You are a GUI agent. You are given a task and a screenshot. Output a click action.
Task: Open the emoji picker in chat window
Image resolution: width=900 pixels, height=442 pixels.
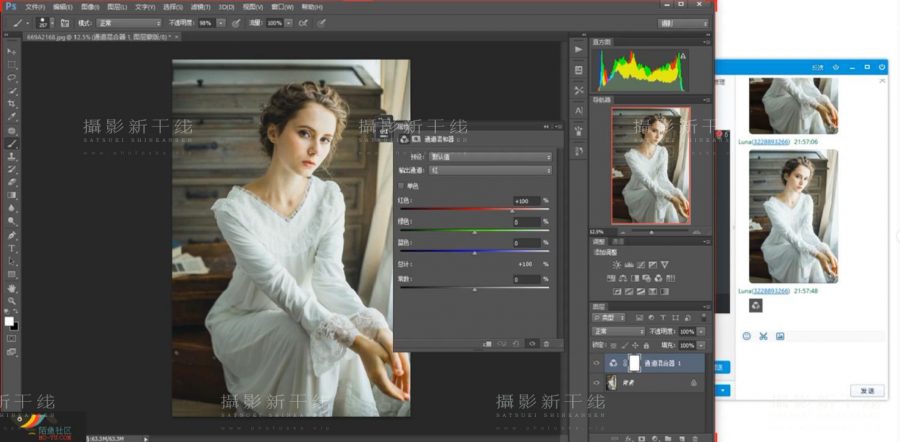coord(746,336)
